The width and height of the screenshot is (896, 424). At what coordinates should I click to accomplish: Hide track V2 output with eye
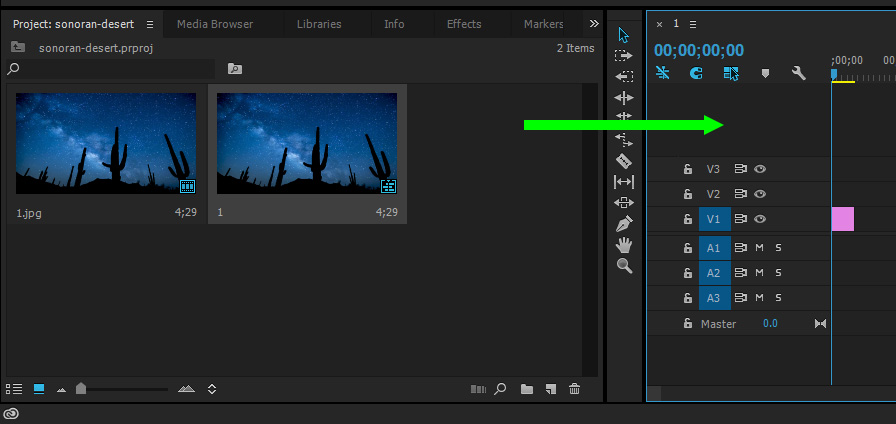click(759, 194)
